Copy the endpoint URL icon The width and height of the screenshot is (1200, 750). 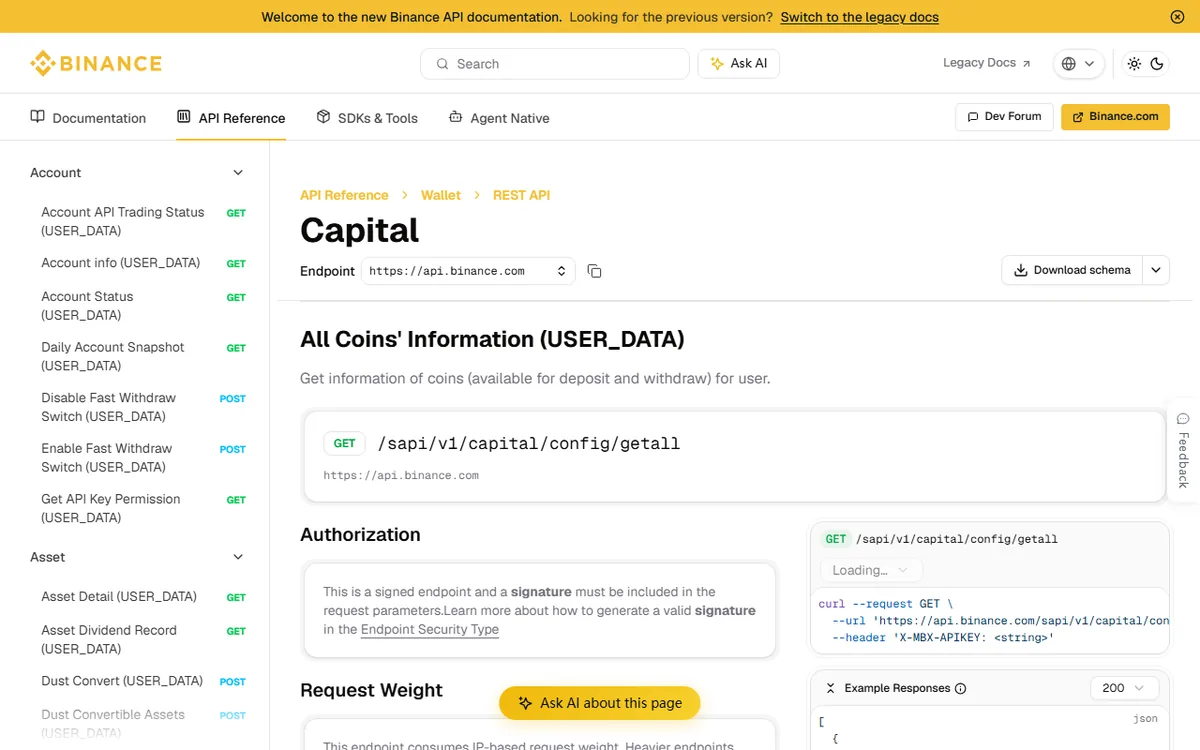[594, 271]
